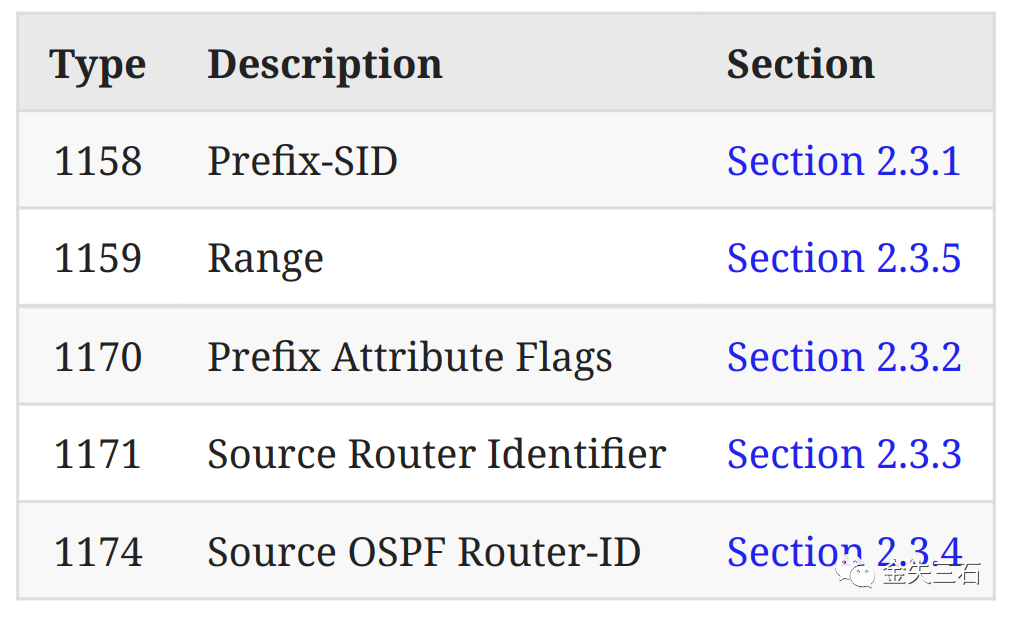This screenshot has height=617, width=1014.
Task: Click the Source OSPF Router-ID text
Action: click(x=423, y=552)
